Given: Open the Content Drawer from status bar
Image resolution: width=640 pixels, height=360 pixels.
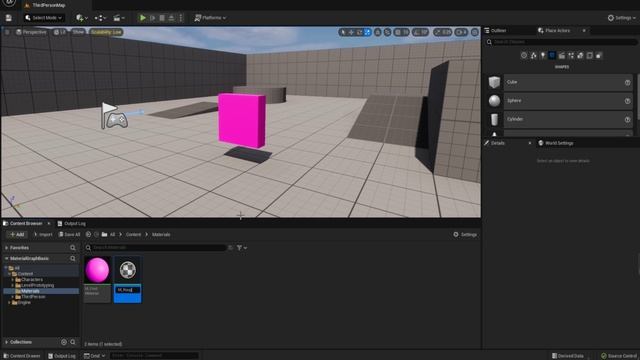Looking at the screenshot, I should point(22,356).
